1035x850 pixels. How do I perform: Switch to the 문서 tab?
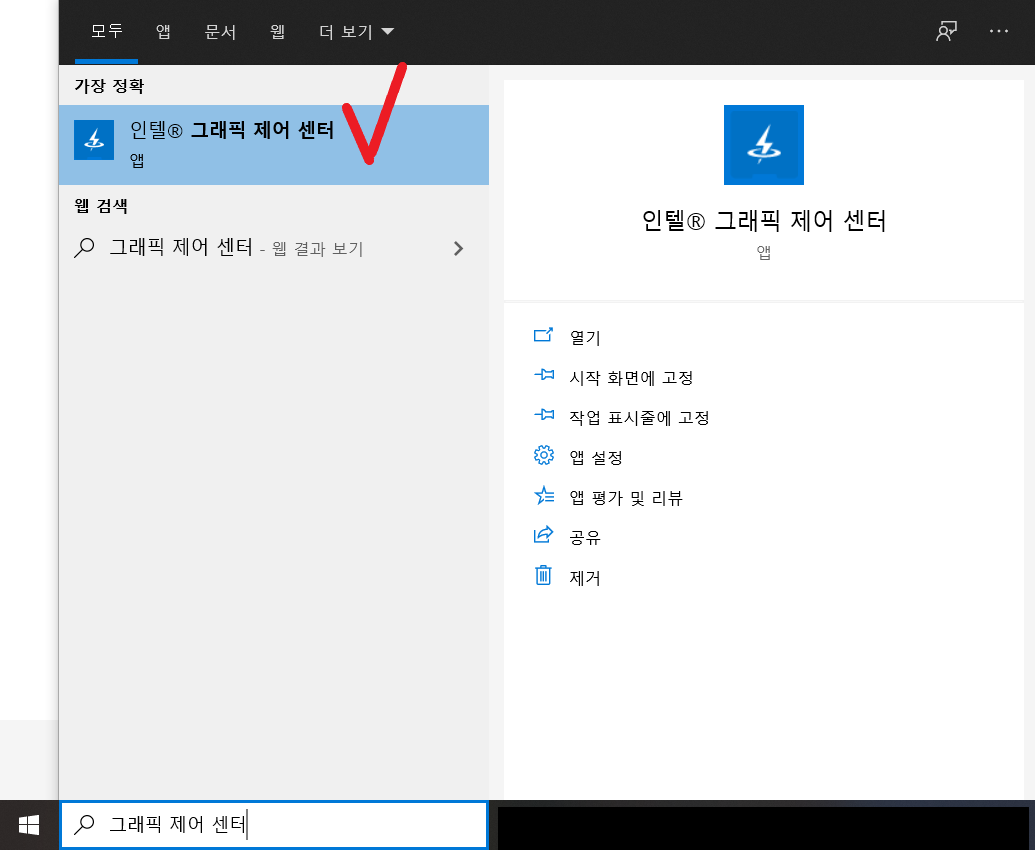point(220,31)
